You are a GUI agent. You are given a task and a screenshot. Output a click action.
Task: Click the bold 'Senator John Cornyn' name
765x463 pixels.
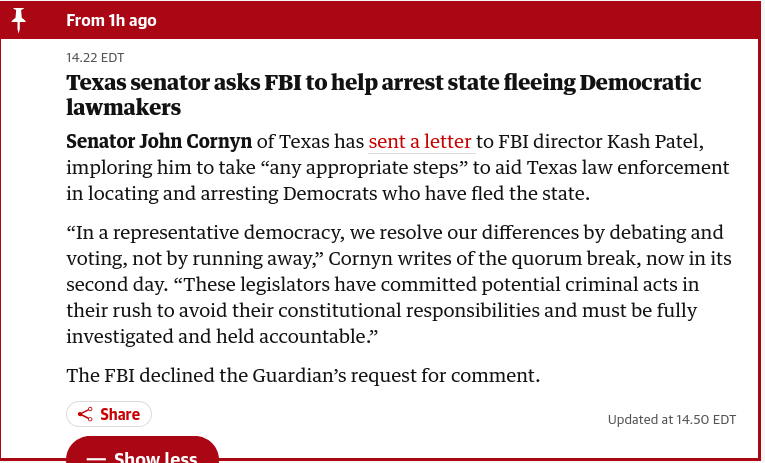pyautogui.click(x=159, y=141)
